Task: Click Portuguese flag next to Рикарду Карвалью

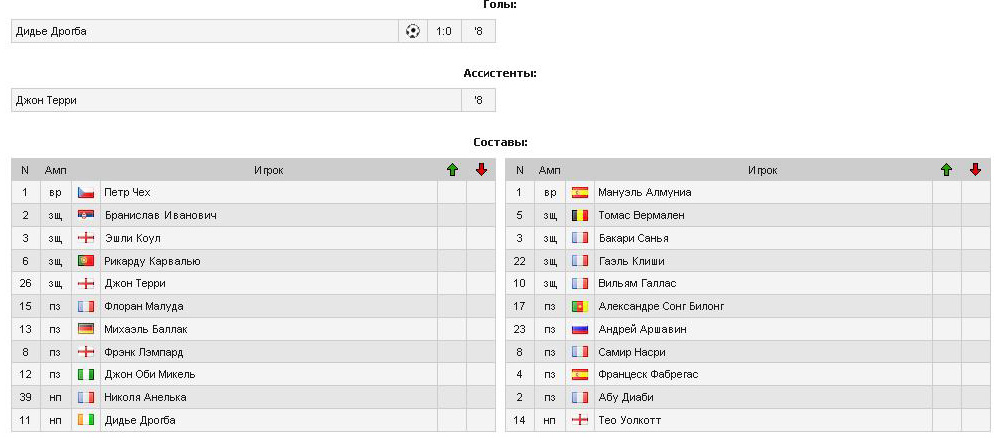Action: coord(86,261)
